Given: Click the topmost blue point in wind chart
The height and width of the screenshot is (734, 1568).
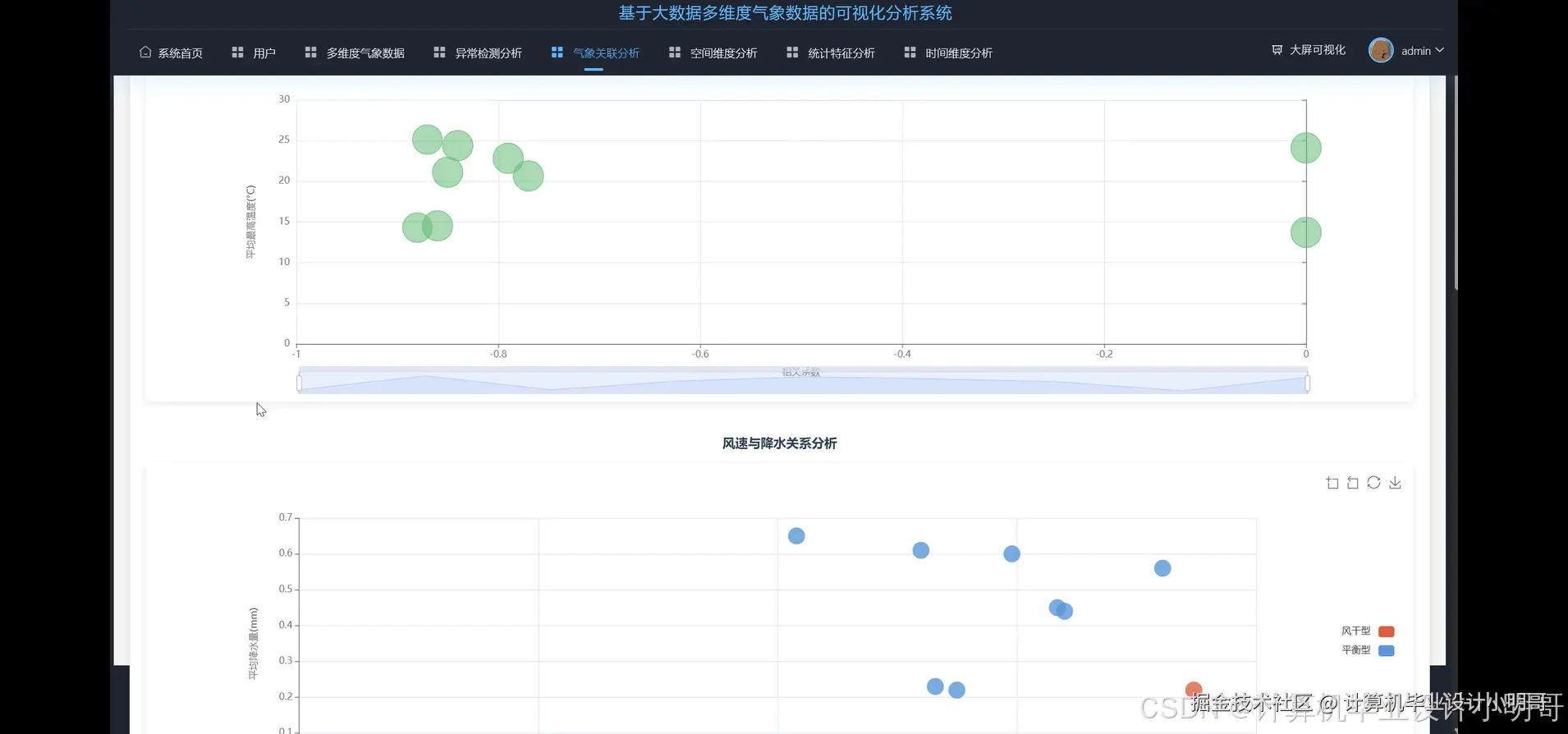Looking at the screenshot, I should tap(796, 536).
